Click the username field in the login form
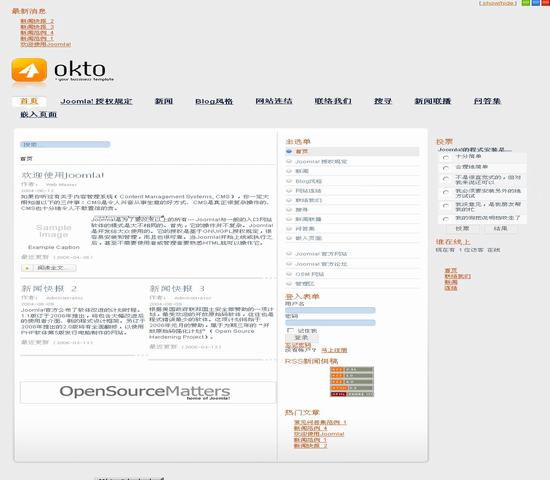The image size is (550, 480). pos(330,310)
